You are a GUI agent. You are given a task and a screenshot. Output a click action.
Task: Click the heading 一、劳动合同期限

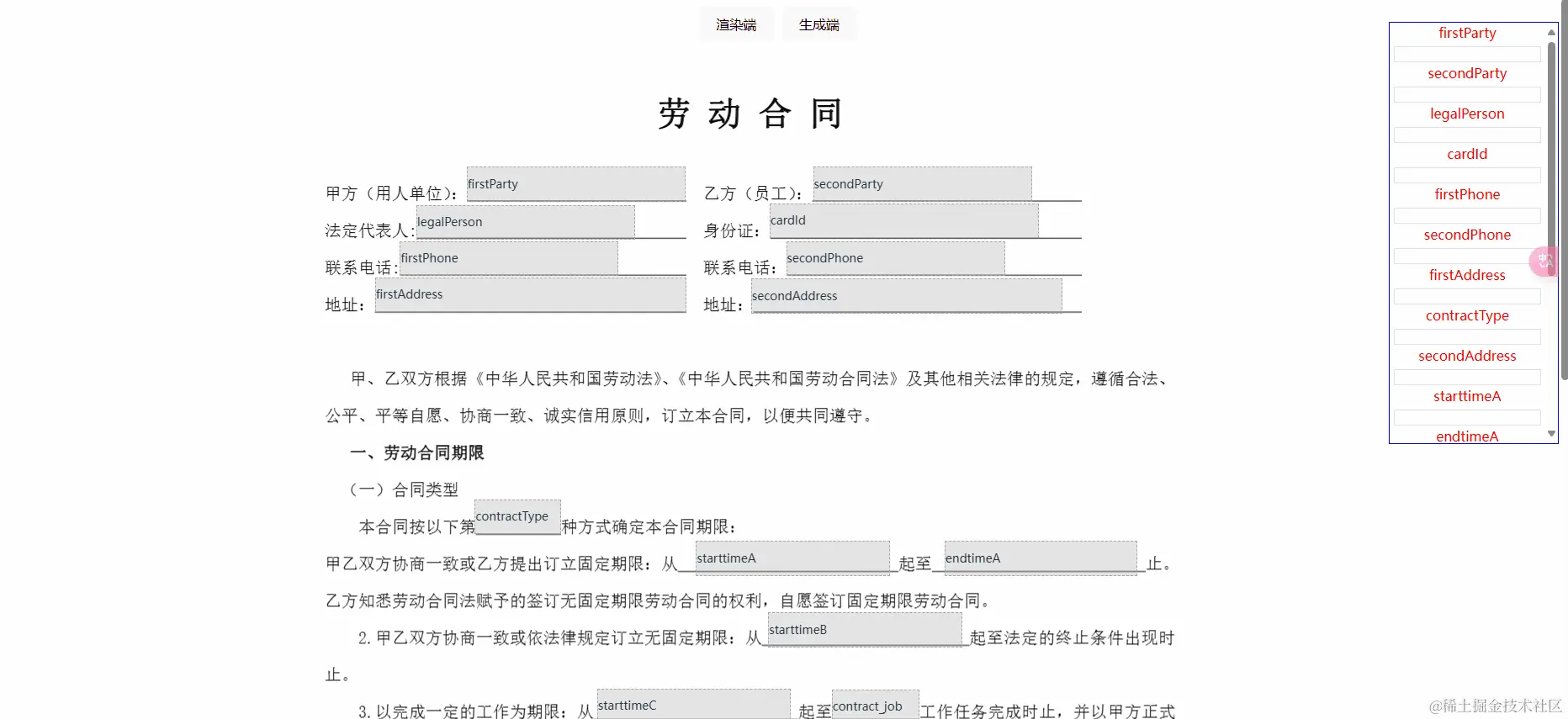click(x=417, y=452)
